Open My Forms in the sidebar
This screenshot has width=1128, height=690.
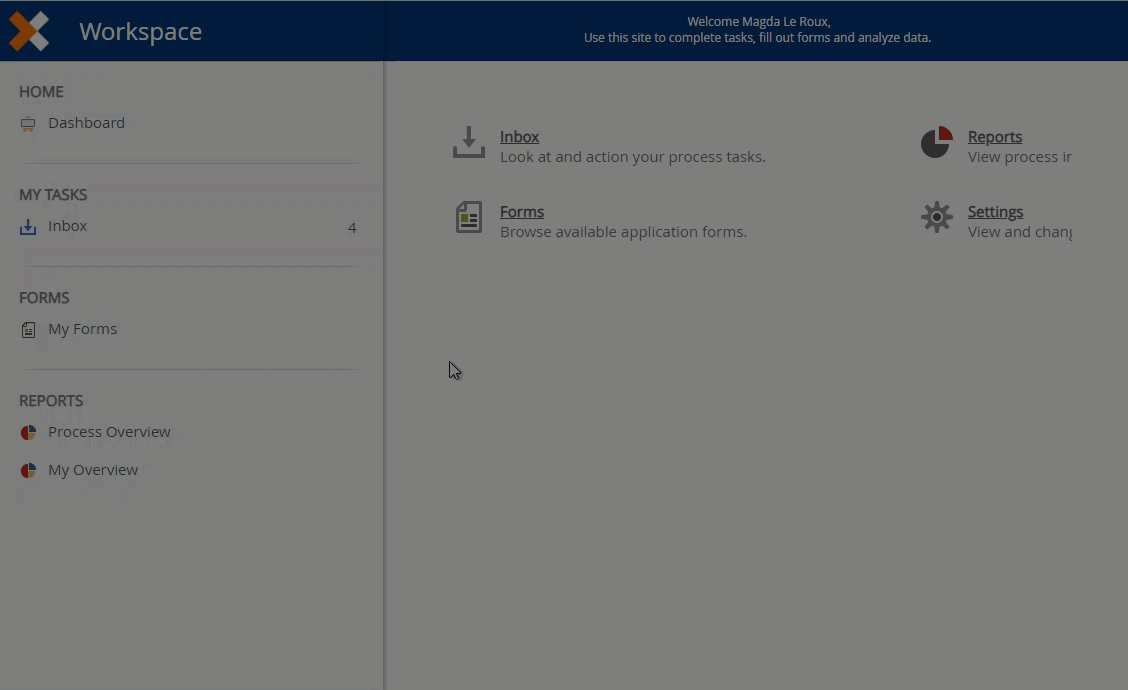pyautogui.click(x=83, y=329)
